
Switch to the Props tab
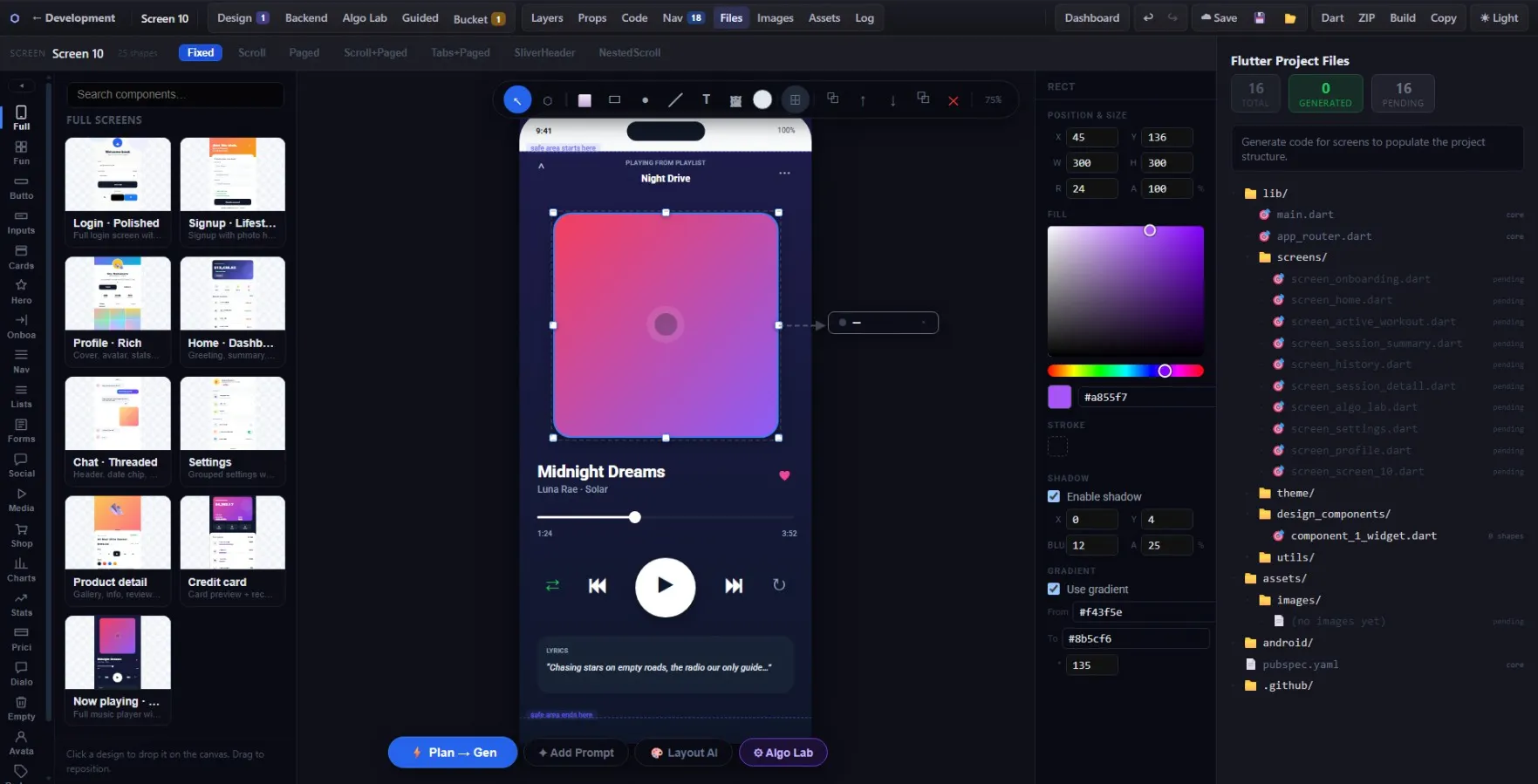(592, 17)
